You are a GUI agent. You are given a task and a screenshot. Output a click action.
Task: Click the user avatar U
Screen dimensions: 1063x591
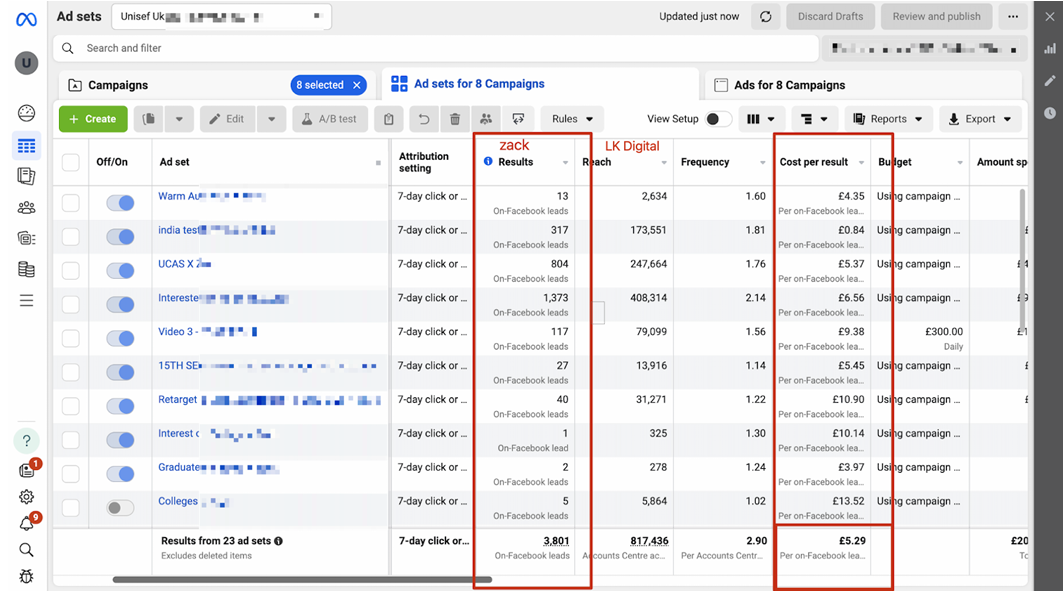(x=26, y=64)
